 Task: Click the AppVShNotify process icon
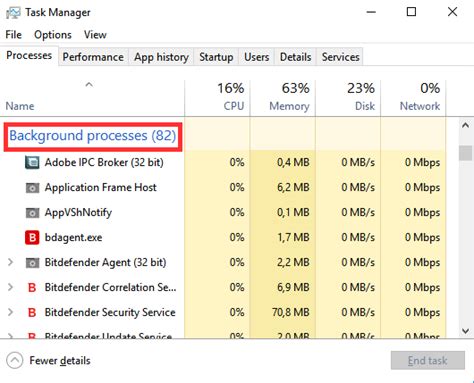click(x=32, y=213)
